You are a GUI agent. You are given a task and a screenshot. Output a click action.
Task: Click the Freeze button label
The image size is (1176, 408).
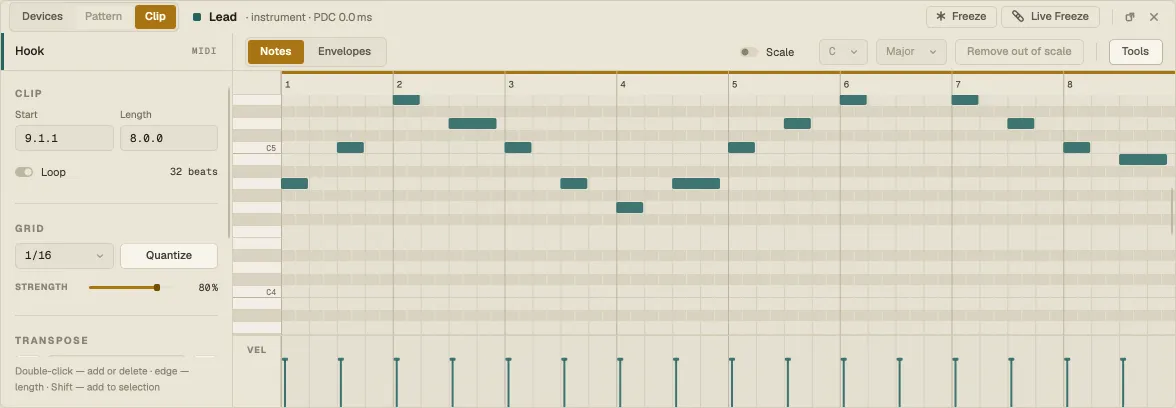[969, 16]
